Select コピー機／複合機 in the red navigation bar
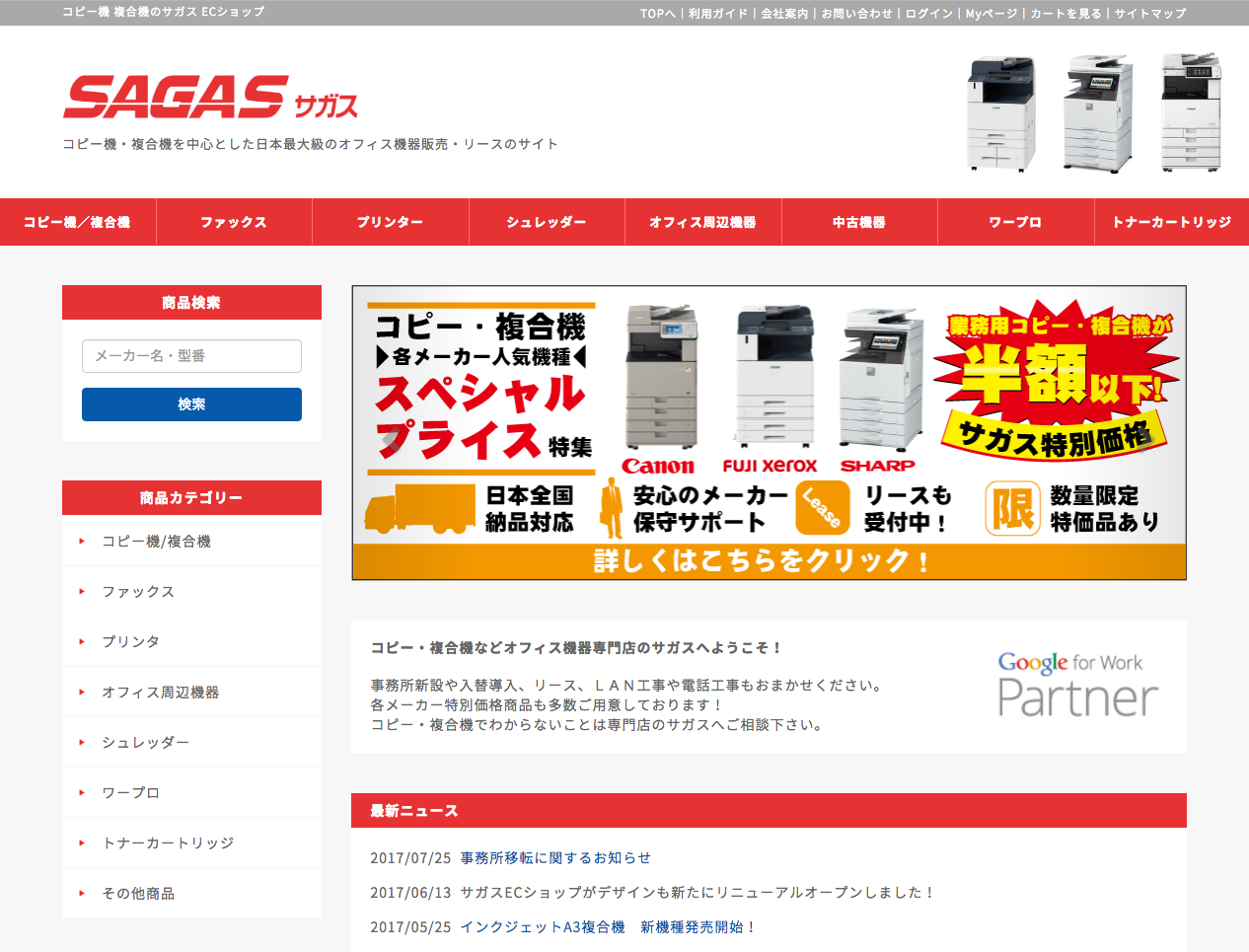 click(78, 222)
